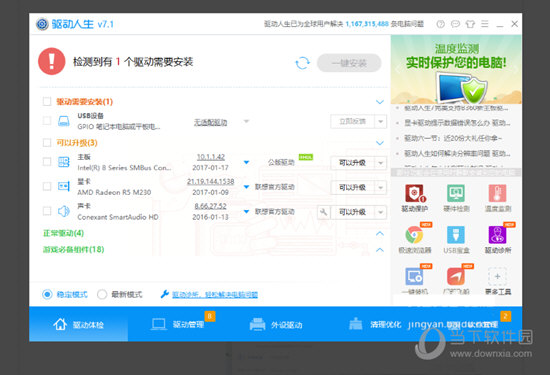Click 可以升级 button for 显卡

click(353, 187)
